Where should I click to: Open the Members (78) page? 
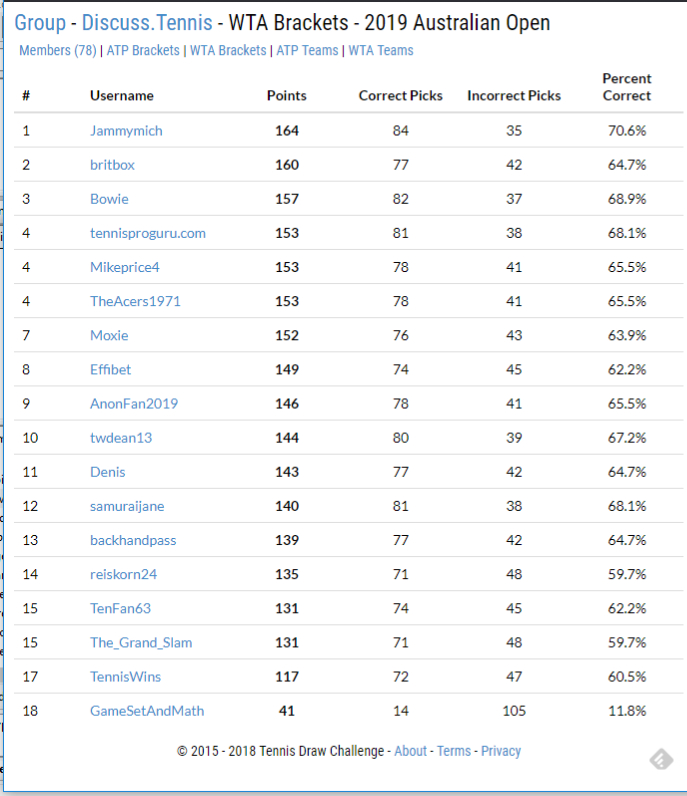[x=58, y=50]
